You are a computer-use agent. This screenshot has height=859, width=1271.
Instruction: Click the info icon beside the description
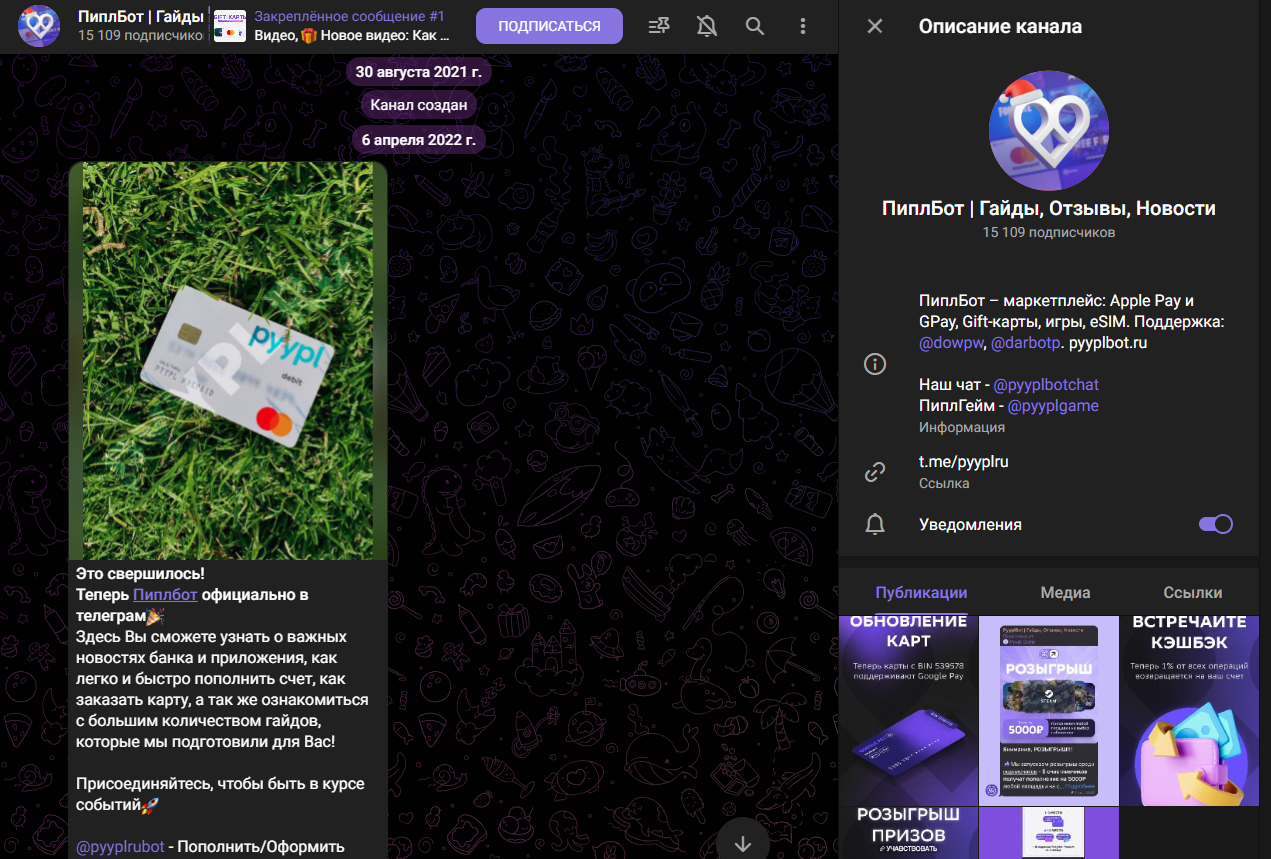[875, 364]
